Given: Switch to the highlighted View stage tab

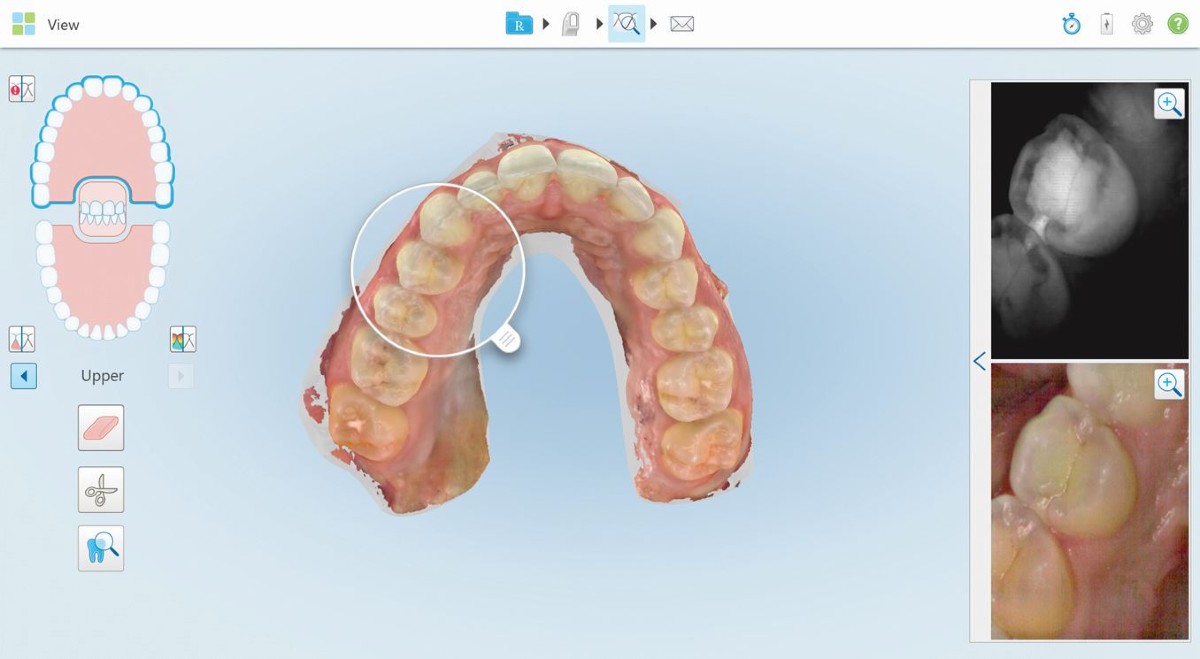Looking at the screenshot, I should (627, 22).
